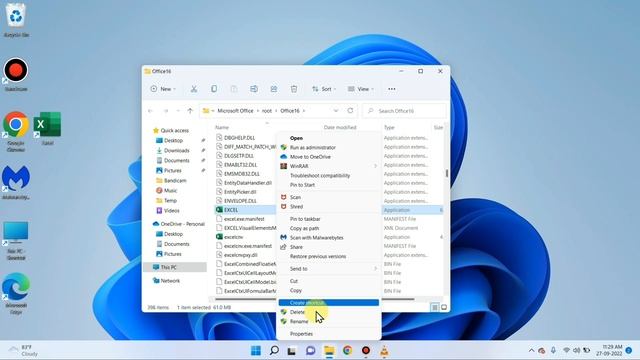Open taskbar Search icon
Viewport: 640px width, 360px height.
pyautogui.click(x=274, y=351)
